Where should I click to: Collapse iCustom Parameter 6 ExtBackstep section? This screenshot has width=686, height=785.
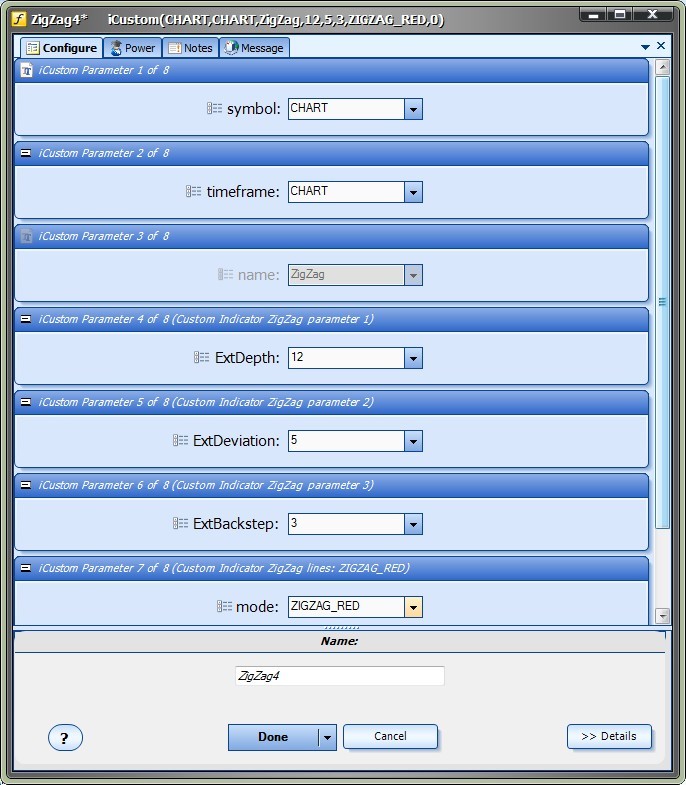tap(26, 485)
